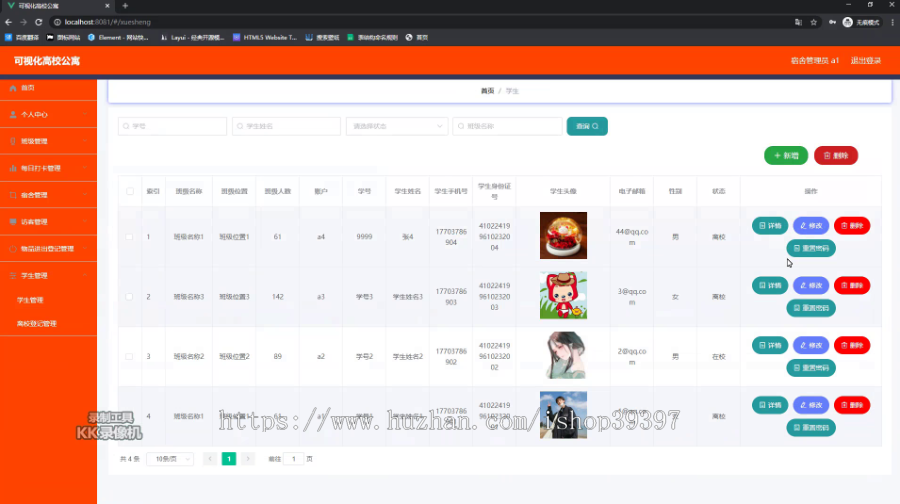
Task: Click 重置密码 for student 学生姓名2
Action: tap(811, 367)
